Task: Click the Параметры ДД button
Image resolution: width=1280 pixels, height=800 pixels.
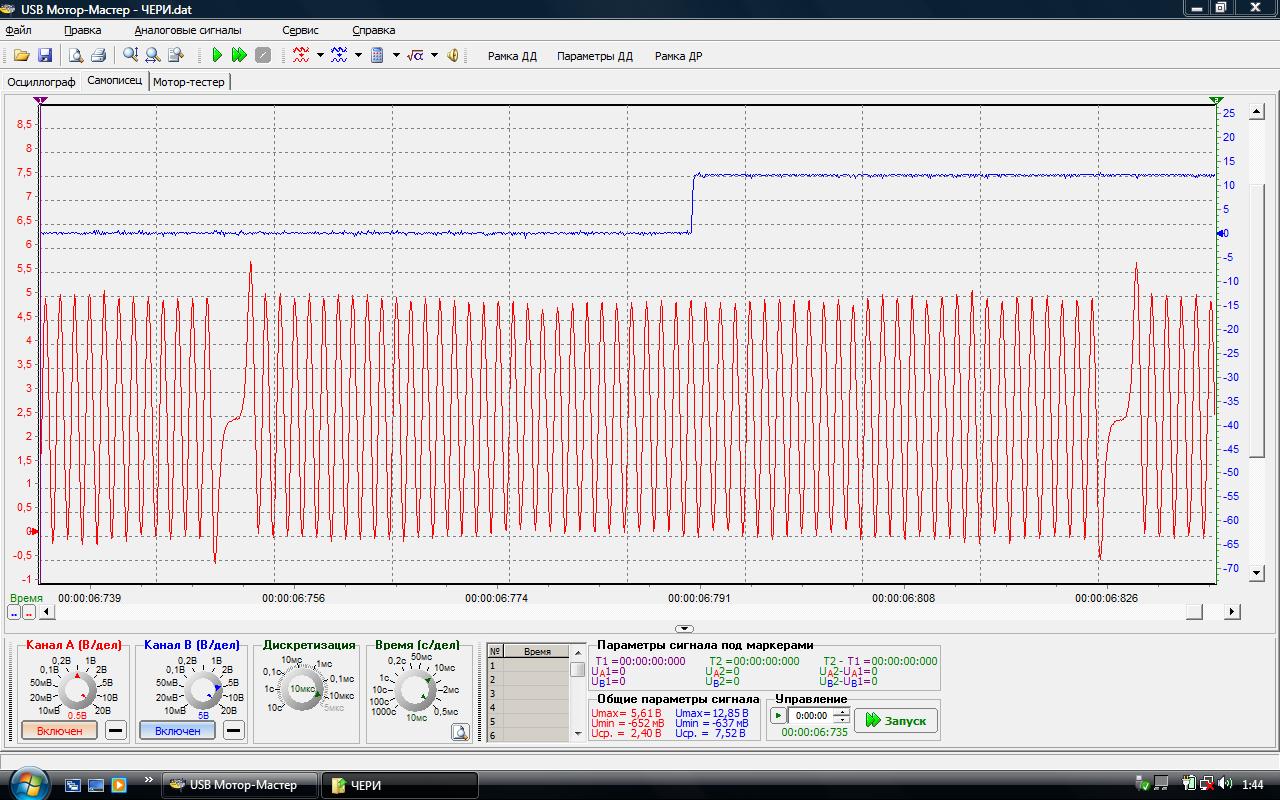Action: (595, 56)
